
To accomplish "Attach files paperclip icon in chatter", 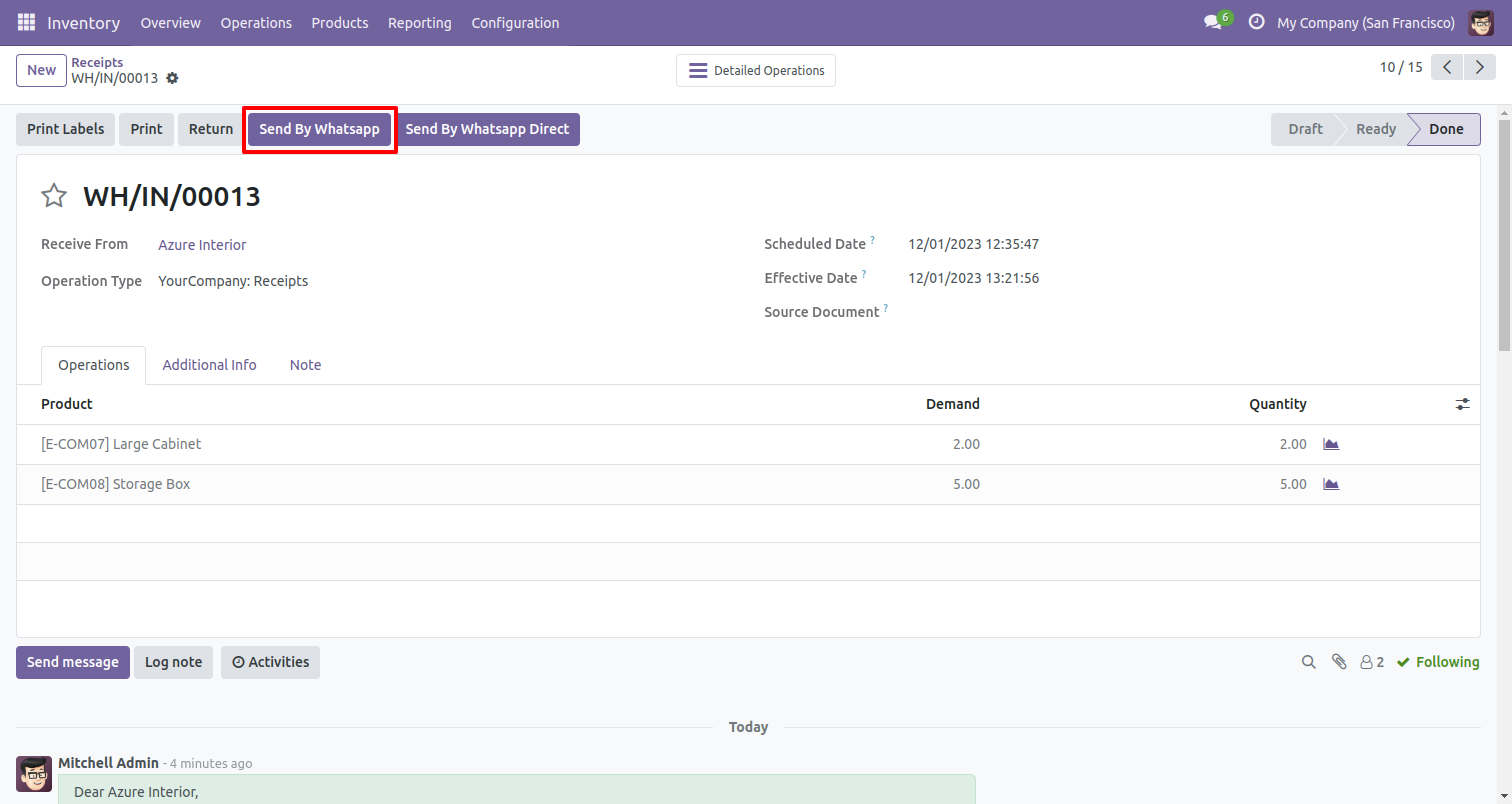I will (1339, 662).
